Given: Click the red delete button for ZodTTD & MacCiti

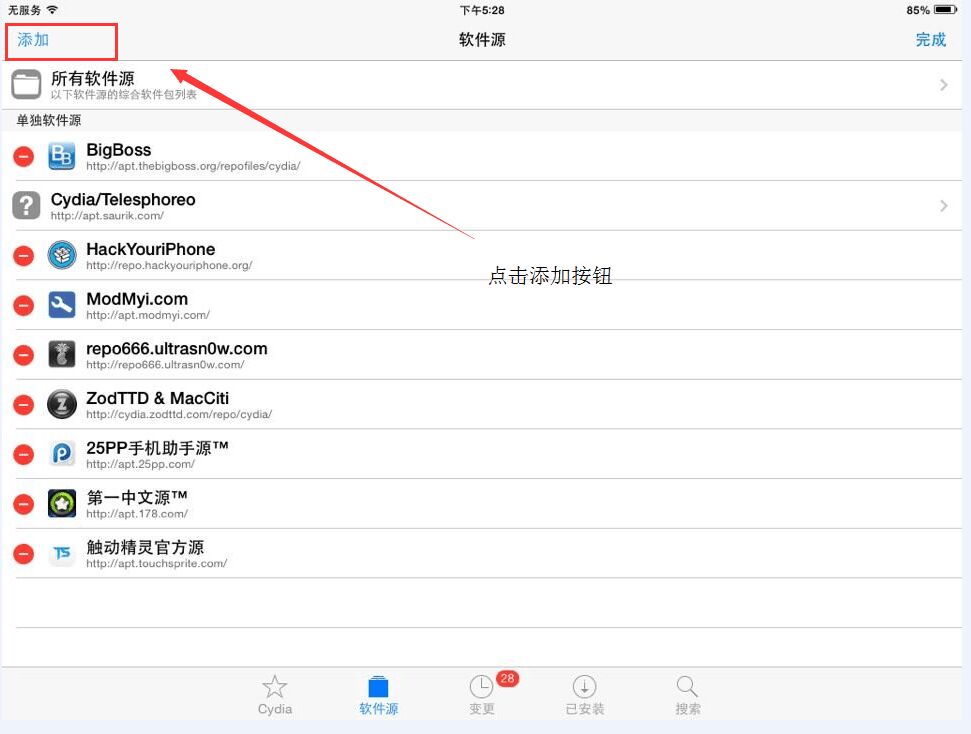Looking at the screenshot, I should [24, 404].
